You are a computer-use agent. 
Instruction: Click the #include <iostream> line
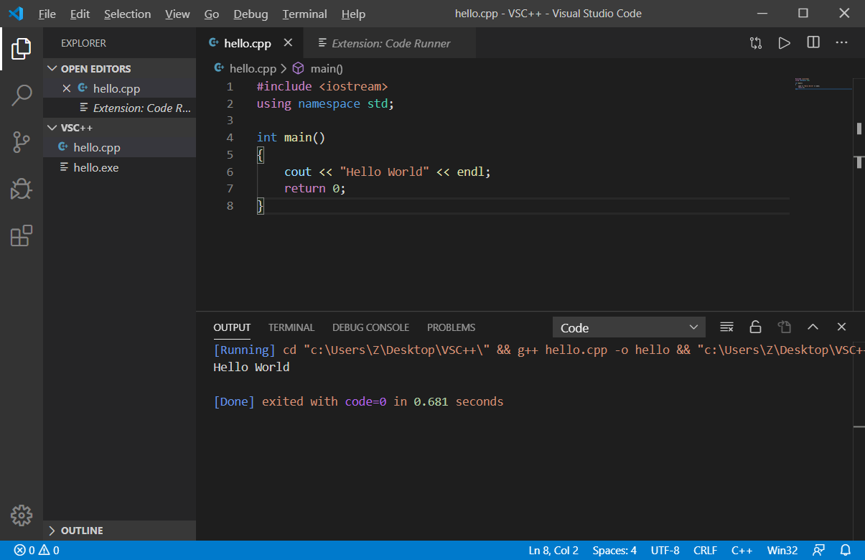pyautogui.click(x=322, y=87)
